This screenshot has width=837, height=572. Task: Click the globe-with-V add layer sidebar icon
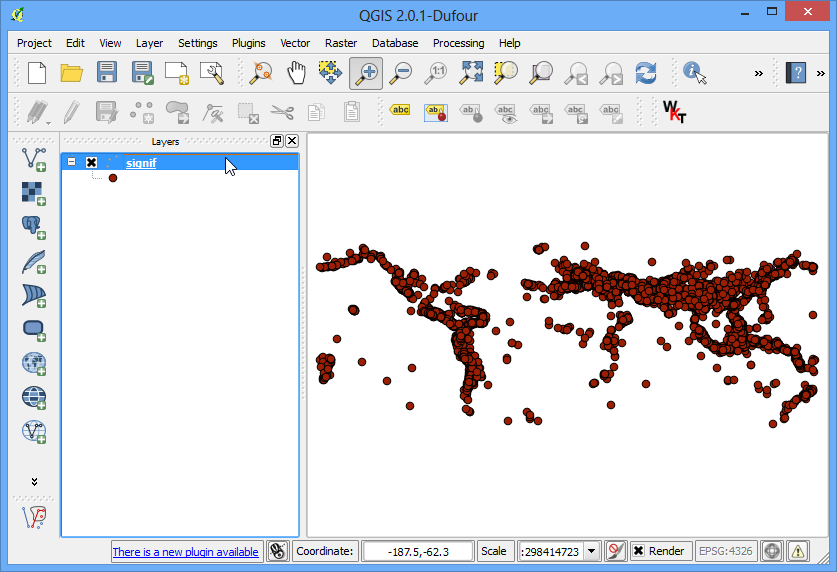34,432
